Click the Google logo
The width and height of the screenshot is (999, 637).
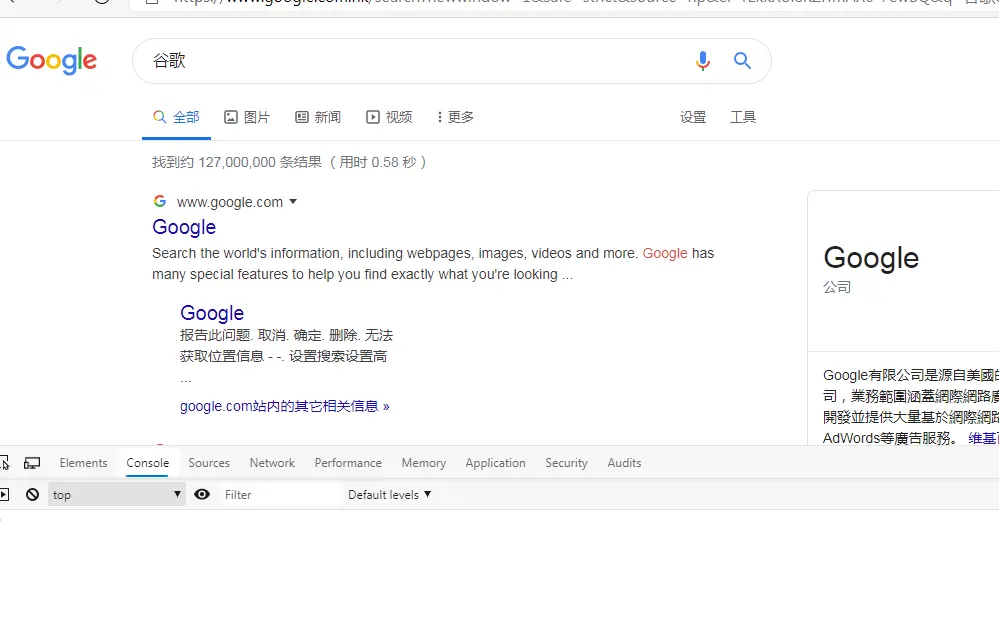[52, 61]
